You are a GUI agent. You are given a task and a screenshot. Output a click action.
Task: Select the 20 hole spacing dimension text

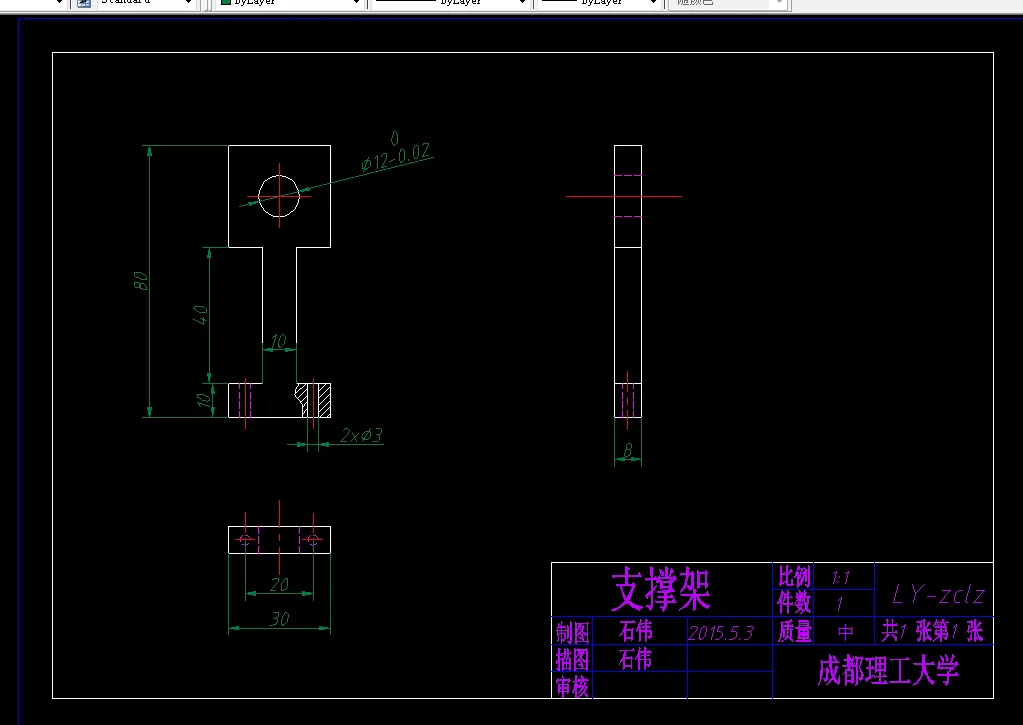tap(279, 585)
